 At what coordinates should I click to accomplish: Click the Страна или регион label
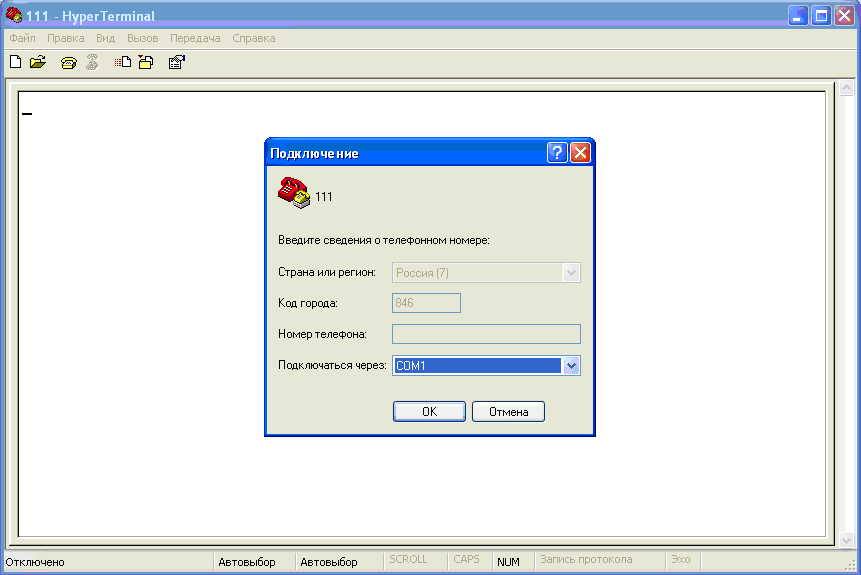327,272
